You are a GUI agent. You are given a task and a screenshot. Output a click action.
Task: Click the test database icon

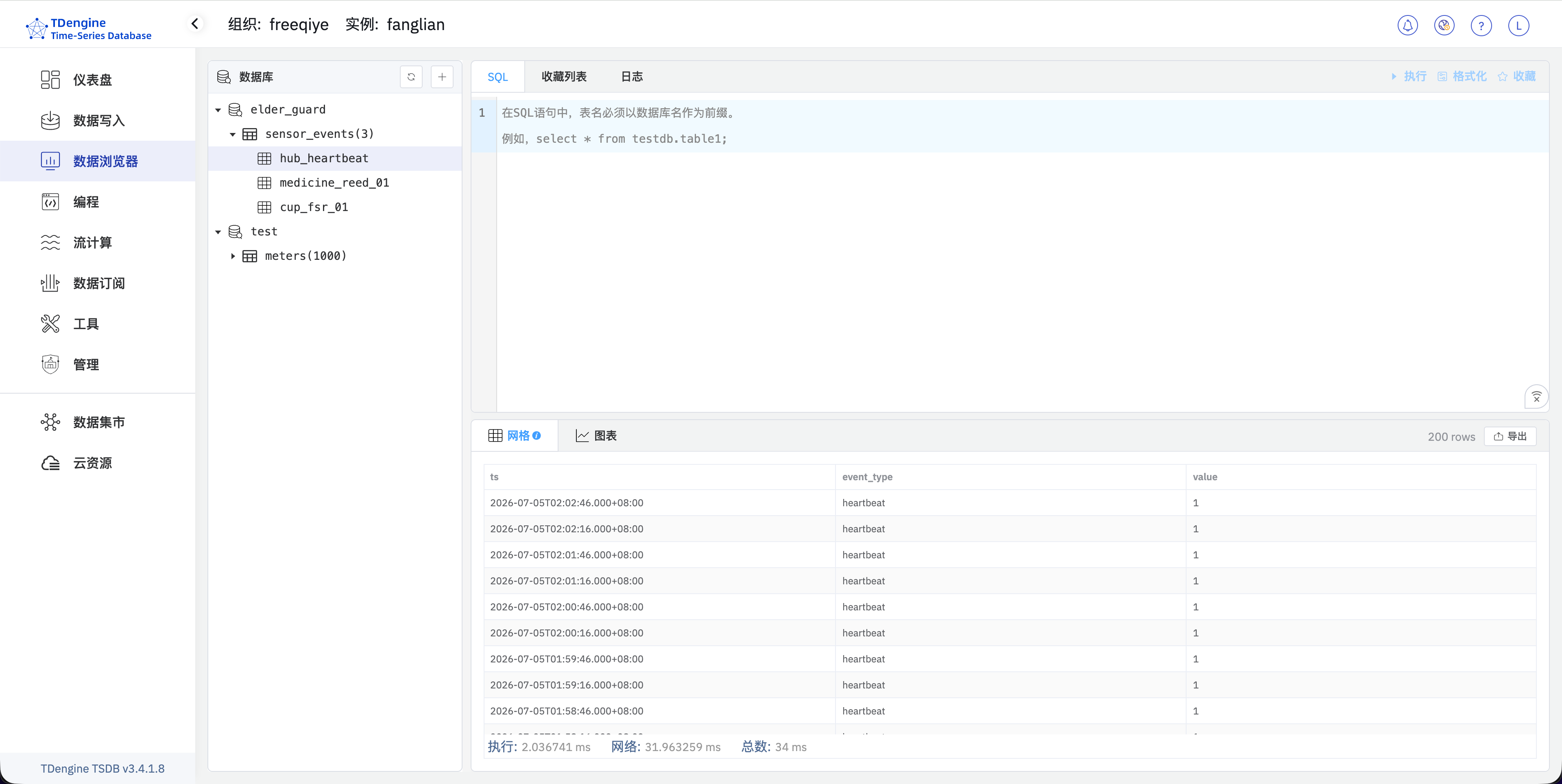(235, 231)
